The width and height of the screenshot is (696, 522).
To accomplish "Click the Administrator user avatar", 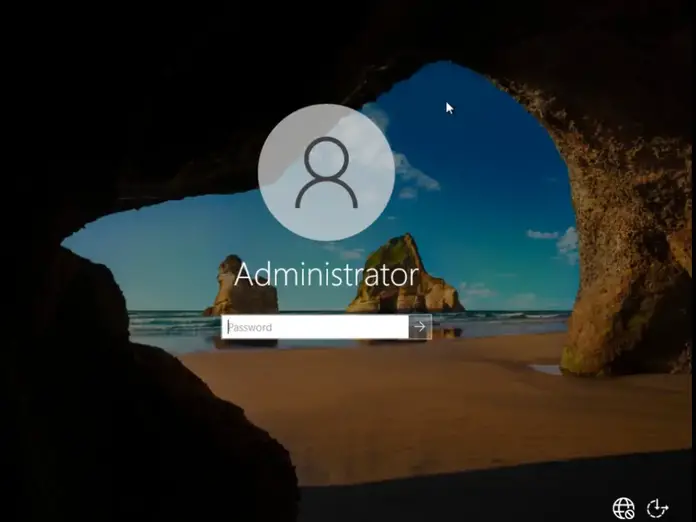I will [326, 173].
